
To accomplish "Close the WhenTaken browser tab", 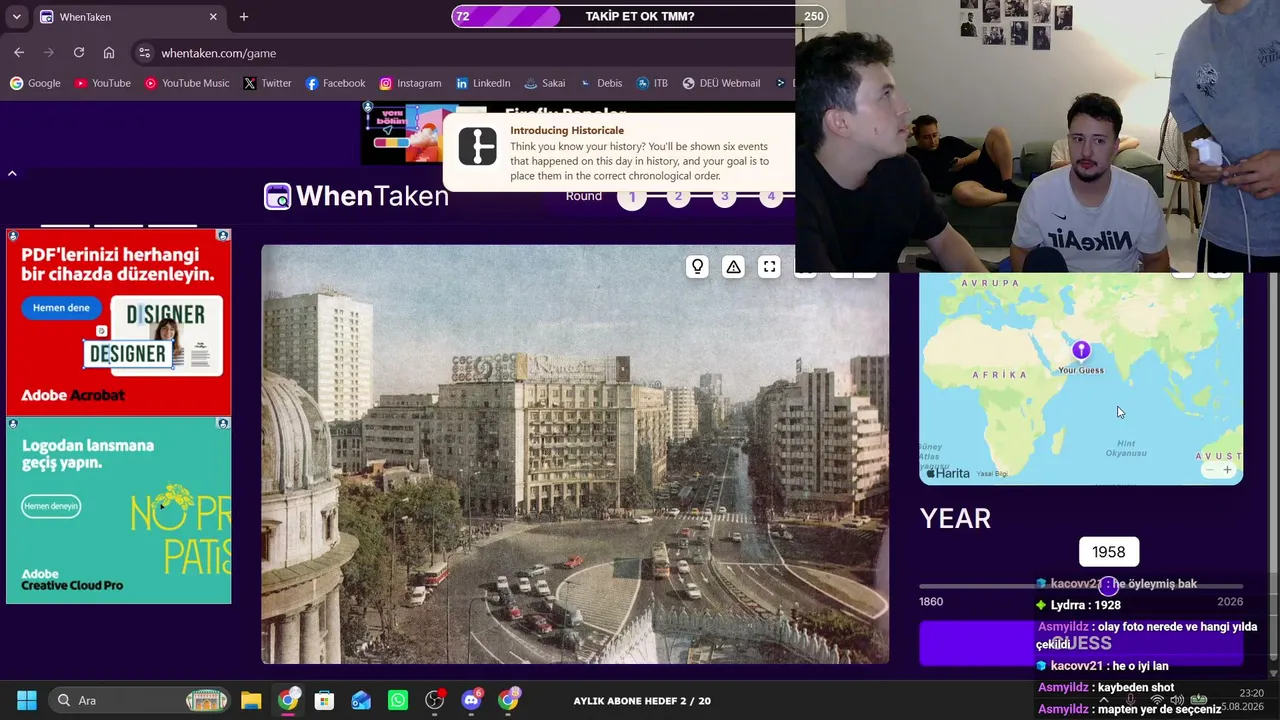I will (x=213, y=17).
